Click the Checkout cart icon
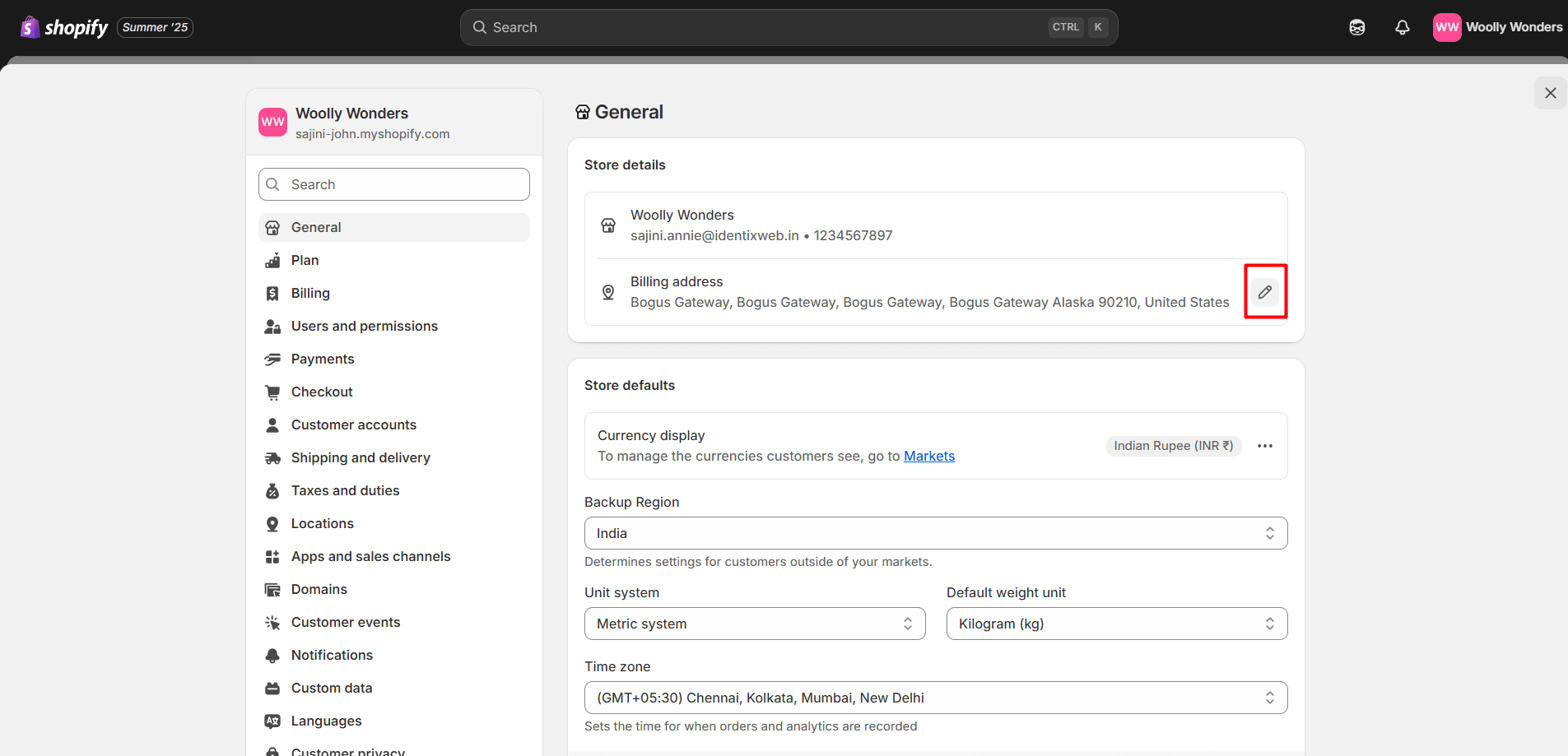 [272, 392]
